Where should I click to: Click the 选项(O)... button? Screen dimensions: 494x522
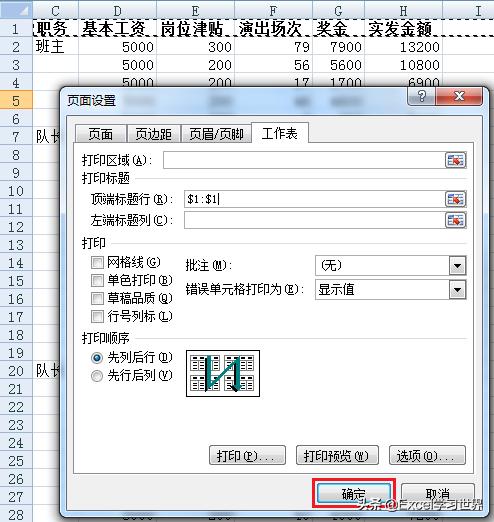[x=427, y=455]
